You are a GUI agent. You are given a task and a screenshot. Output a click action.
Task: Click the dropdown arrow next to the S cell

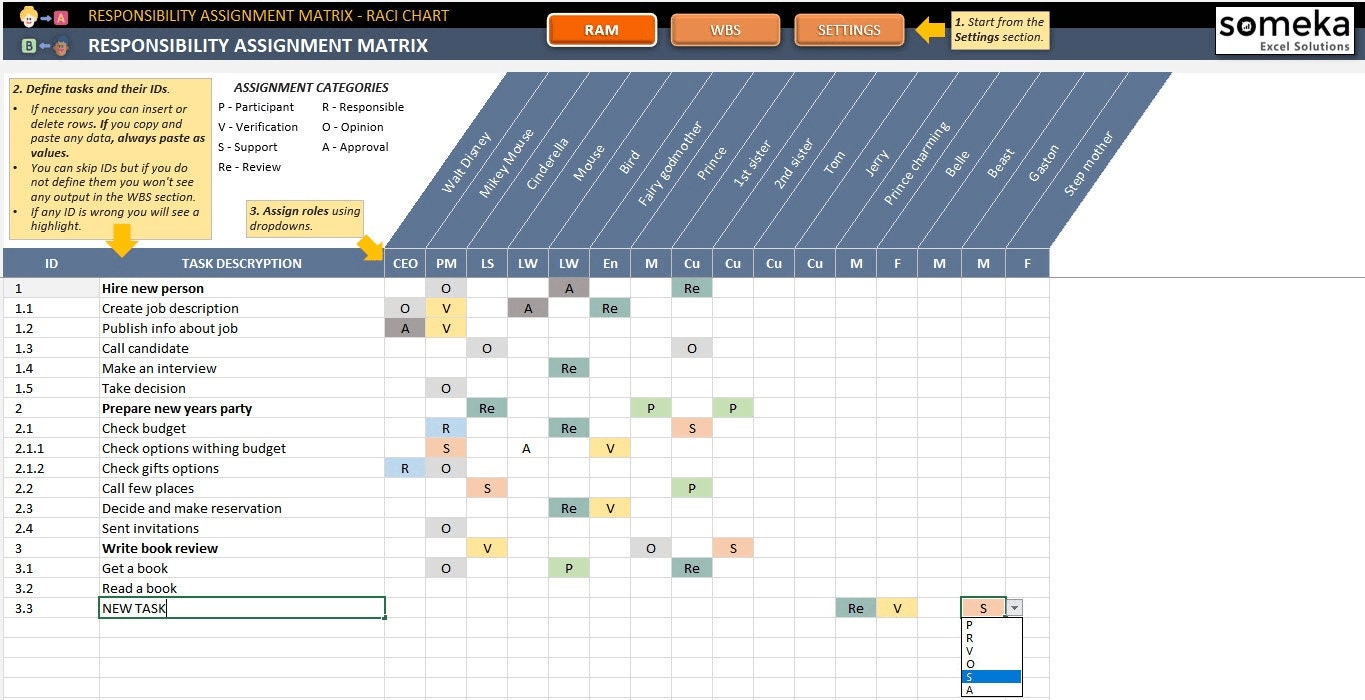pyautogui.click(x=1014, y=607)
